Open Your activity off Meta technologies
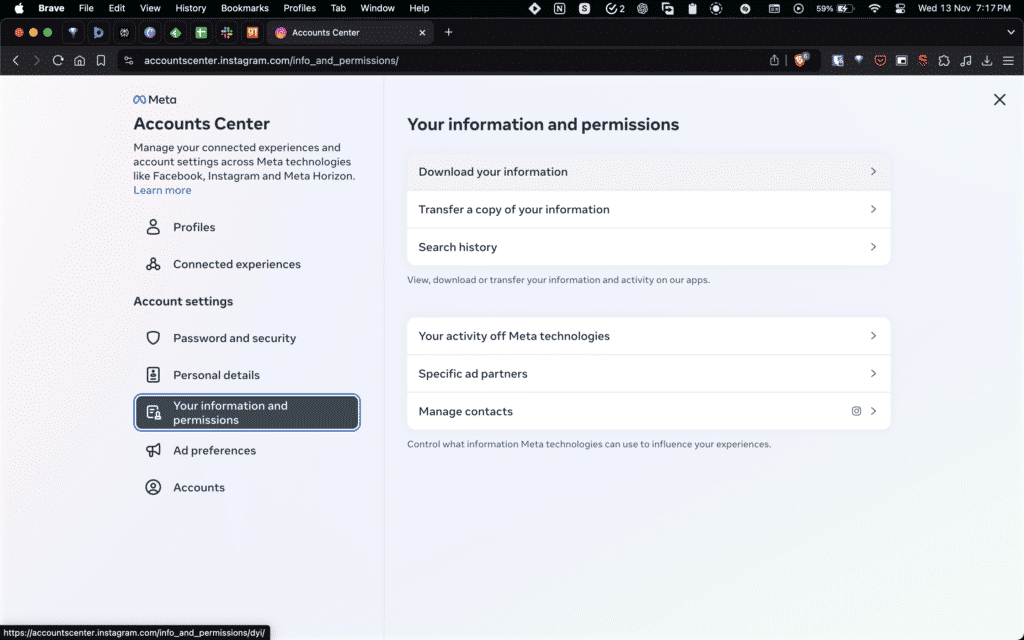This screenshot has width=1024, height=640. click(648, 336)
